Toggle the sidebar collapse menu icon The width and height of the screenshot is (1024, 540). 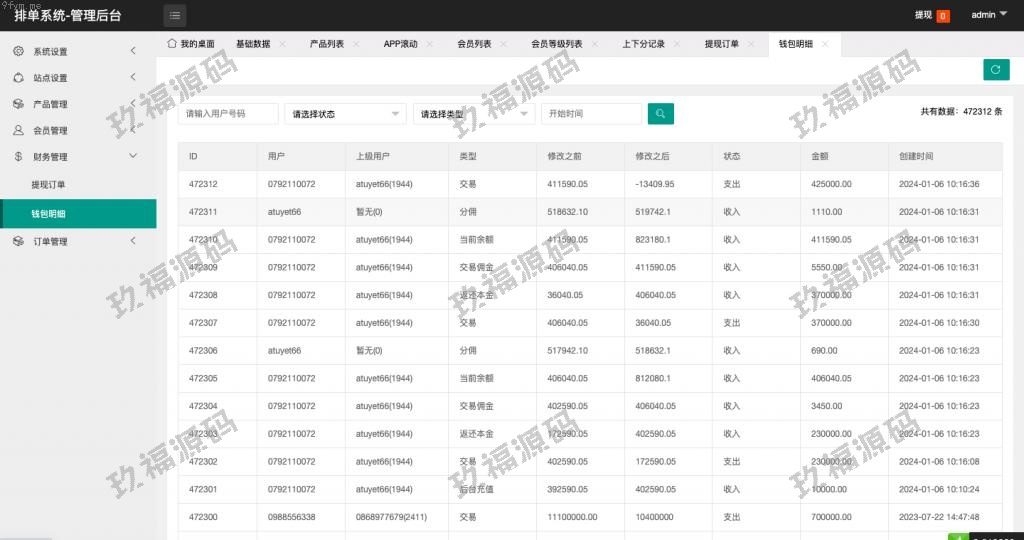[x=175, y=15]
